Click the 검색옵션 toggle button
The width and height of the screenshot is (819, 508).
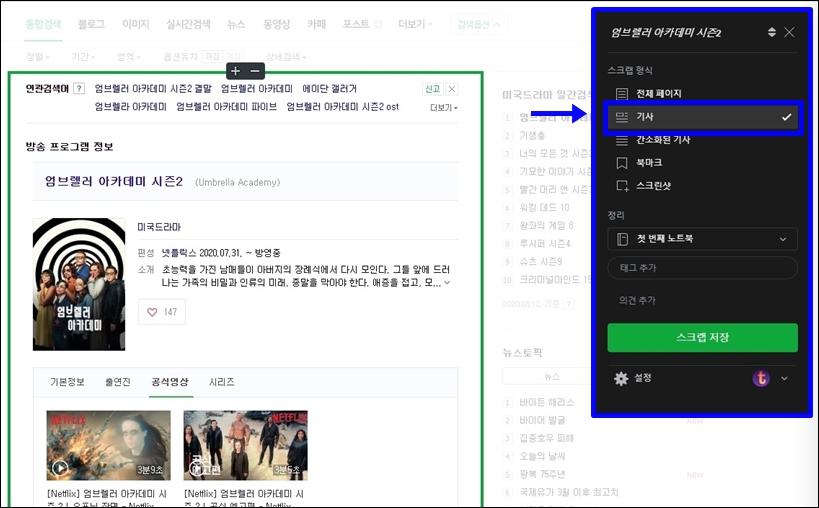coord(479,25)
